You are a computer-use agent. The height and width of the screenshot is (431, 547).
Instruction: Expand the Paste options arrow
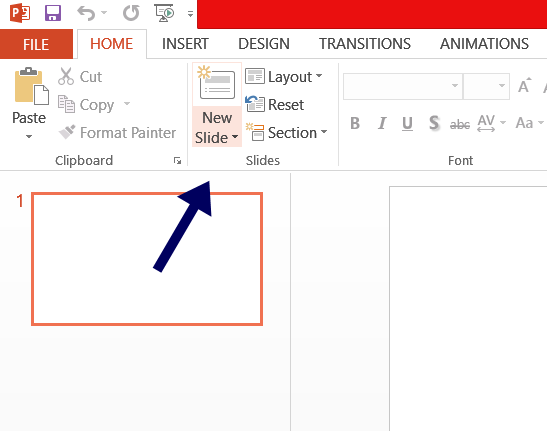click(29, 136)
